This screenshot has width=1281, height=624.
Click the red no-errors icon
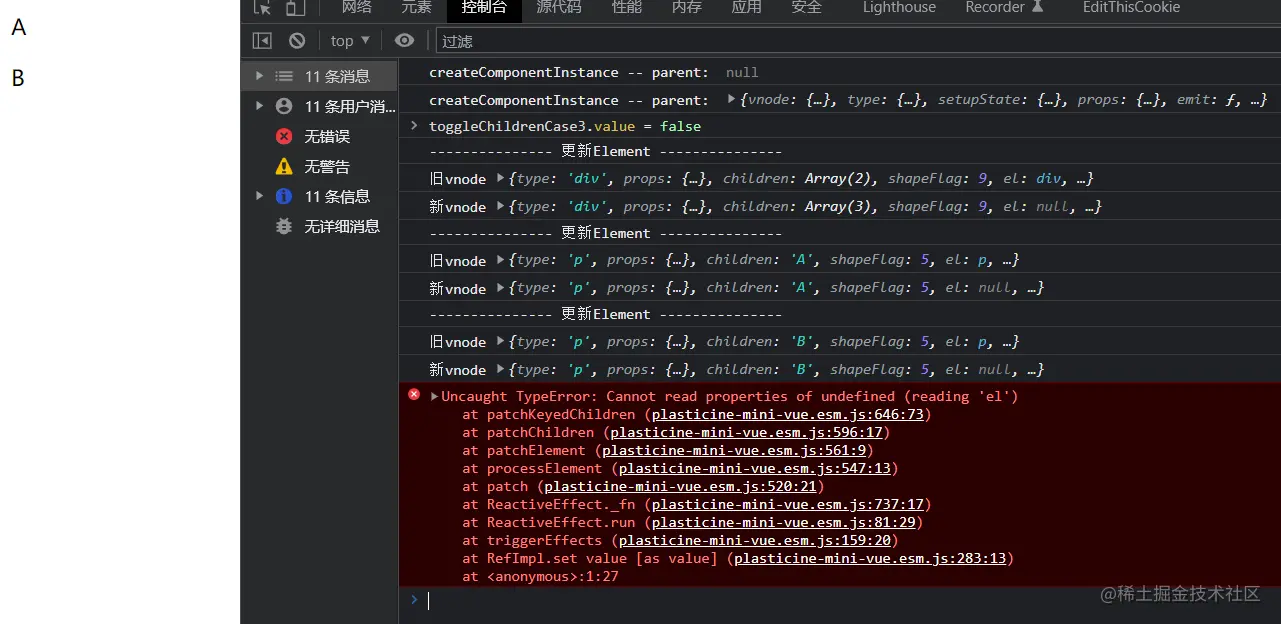click(x=284, y=136)
